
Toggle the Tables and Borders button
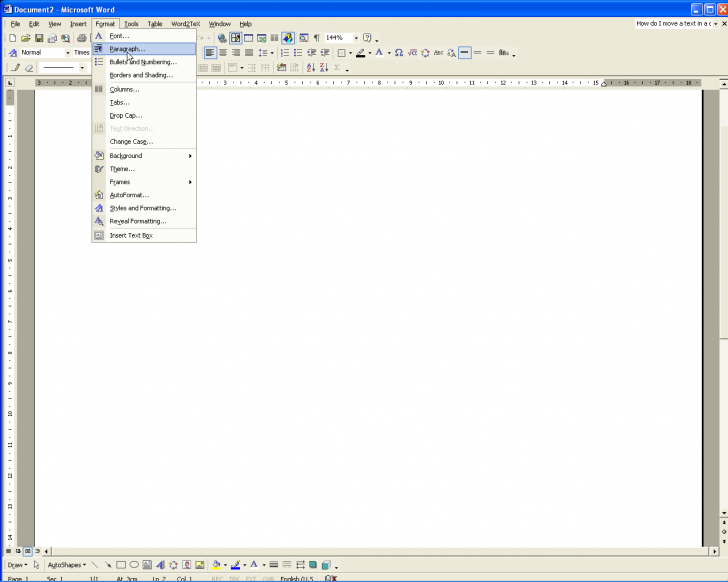click(235, 38)
